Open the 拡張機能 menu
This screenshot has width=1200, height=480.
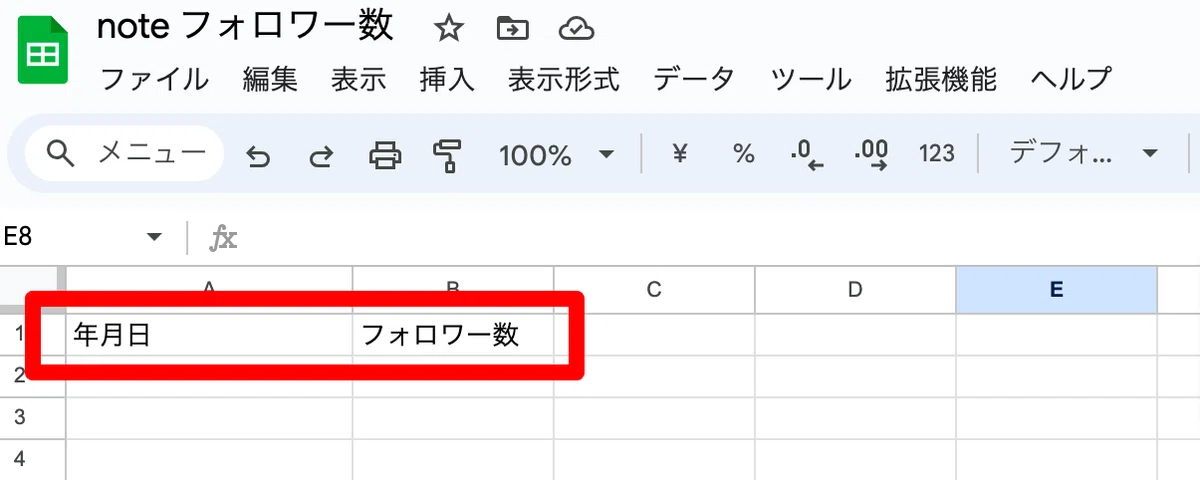[941, 78]
